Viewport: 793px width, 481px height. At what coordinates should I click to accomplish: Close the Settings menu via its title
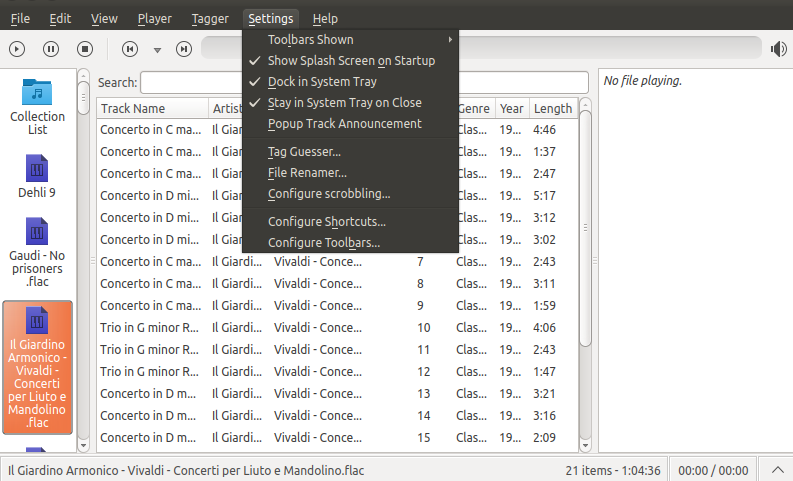coord(271,19)
